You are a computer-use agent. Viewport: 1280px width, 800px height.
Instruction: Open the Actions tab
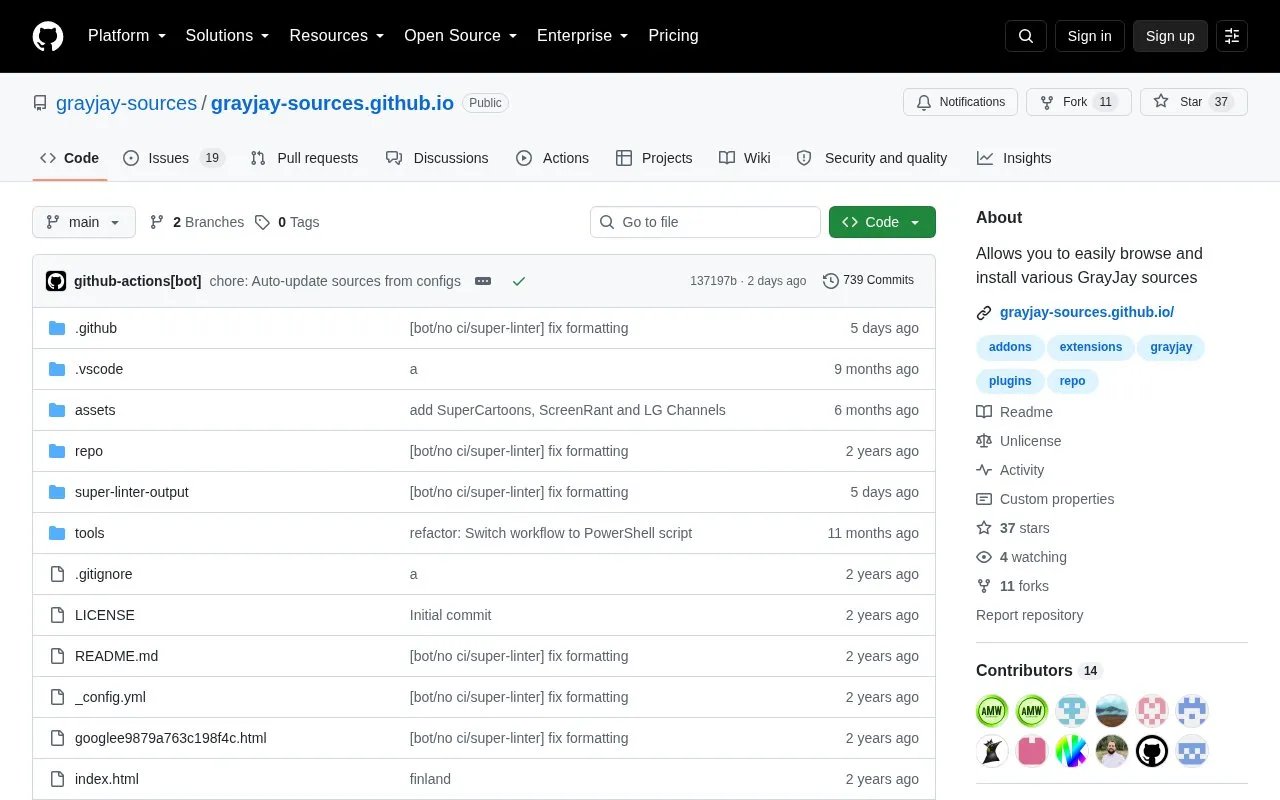click(552, 158)
